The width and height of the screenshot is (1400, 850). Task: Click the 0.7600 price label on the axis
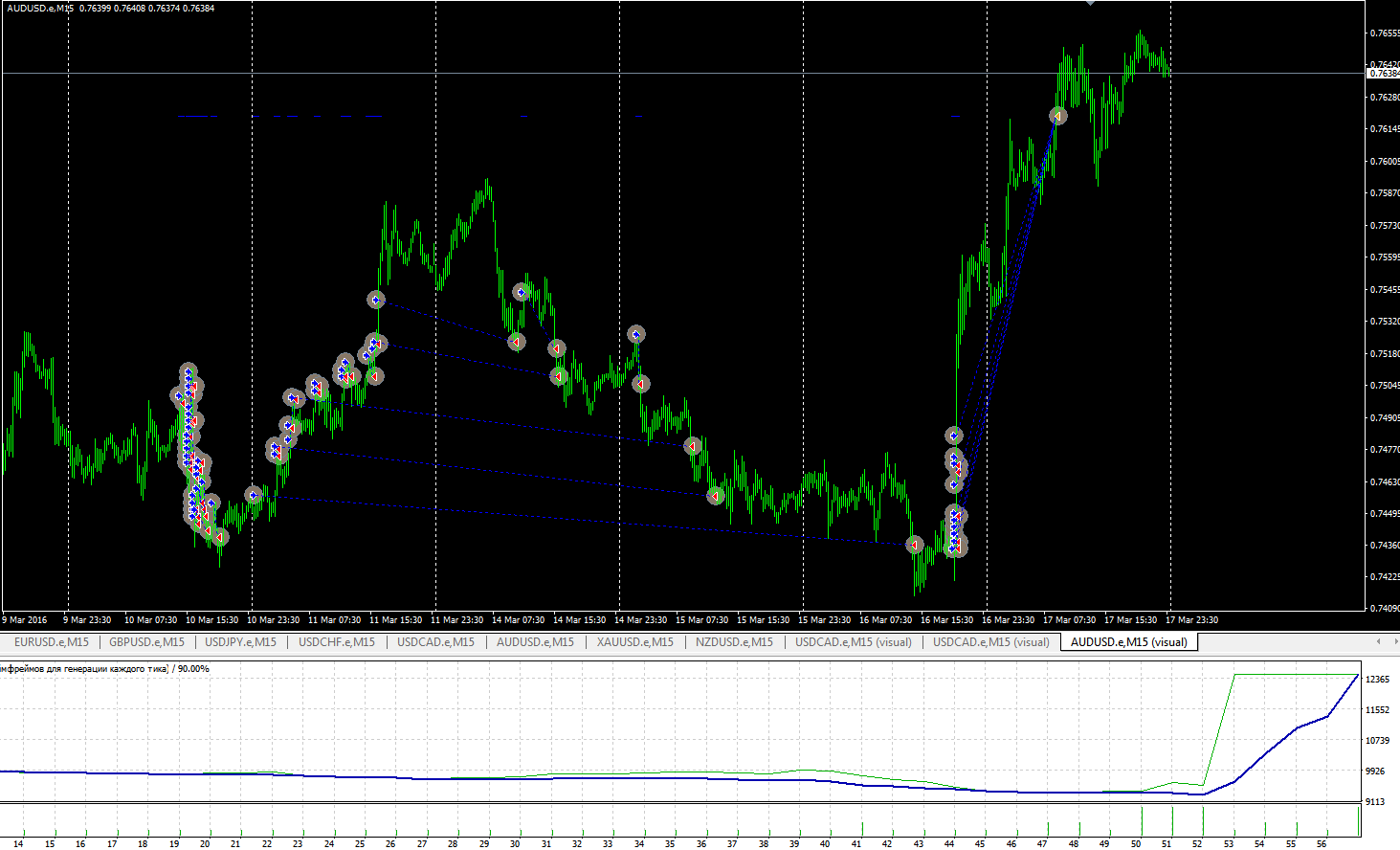[1385, 162]
